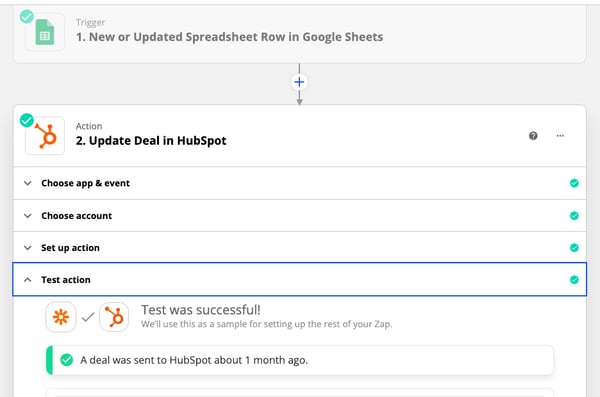
Task: Click the HubSpot logo in action header
Action: point(45,136)
